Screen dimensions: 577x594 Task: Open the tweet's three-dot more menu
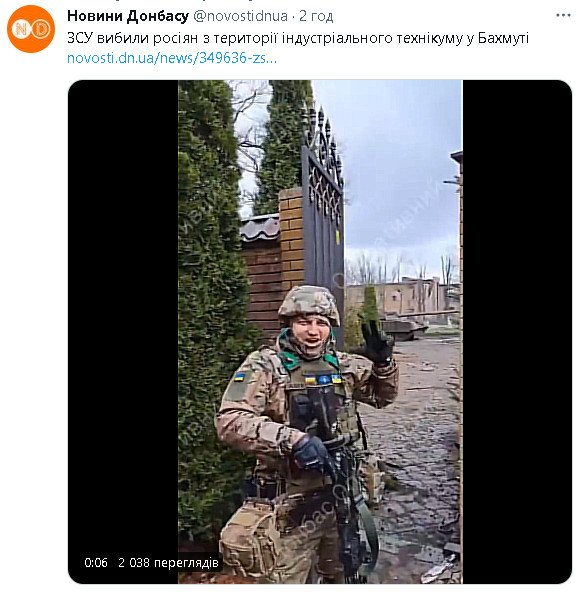pyautogui.click(x=563, y=16)
